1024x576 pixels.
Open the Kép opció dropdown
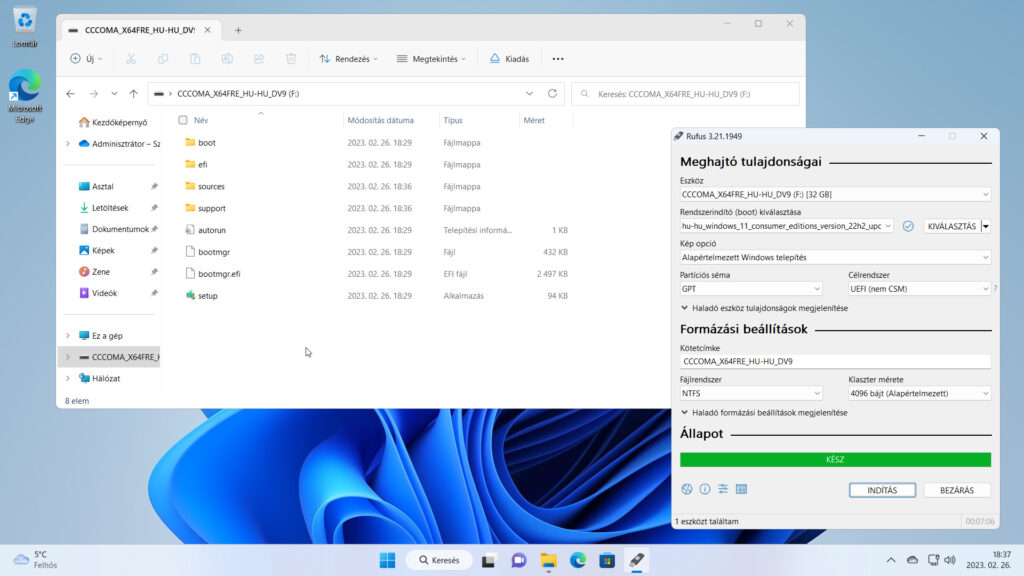coord(835,257)
